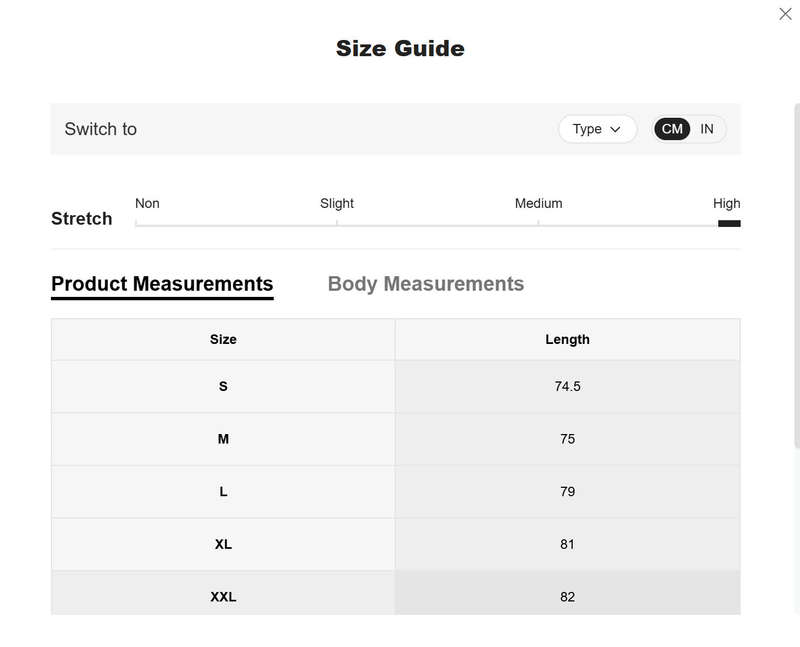Image resolution: width=800 pixels, height=647 pixels.
Task: Open the Type dropdown
Action: tap(597, 129)
